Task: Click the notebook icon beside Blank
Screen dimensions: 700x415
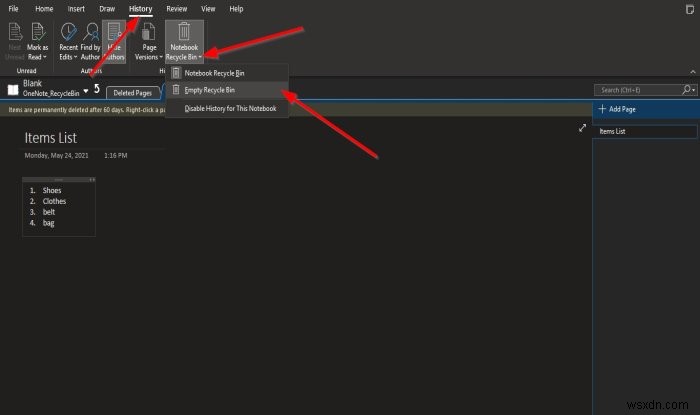Action: pos(13,90)
